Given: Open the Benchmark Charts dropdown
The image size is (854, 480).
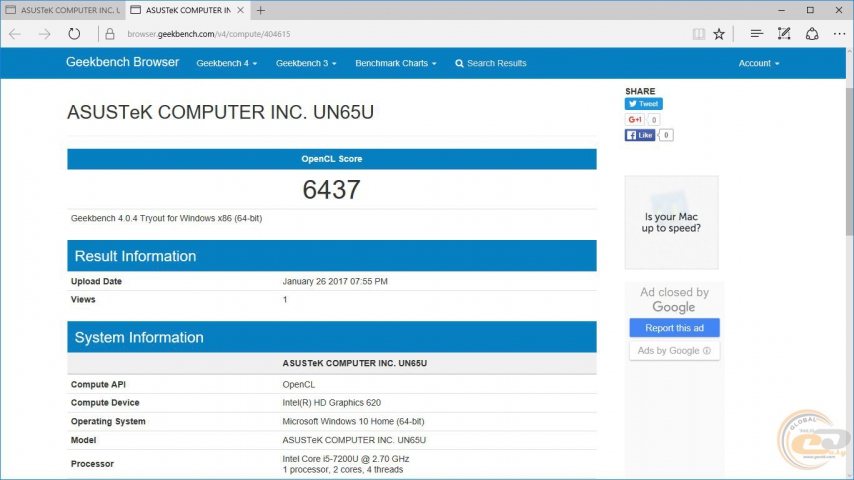Looking at the screenshot, I should pos(396,63).
